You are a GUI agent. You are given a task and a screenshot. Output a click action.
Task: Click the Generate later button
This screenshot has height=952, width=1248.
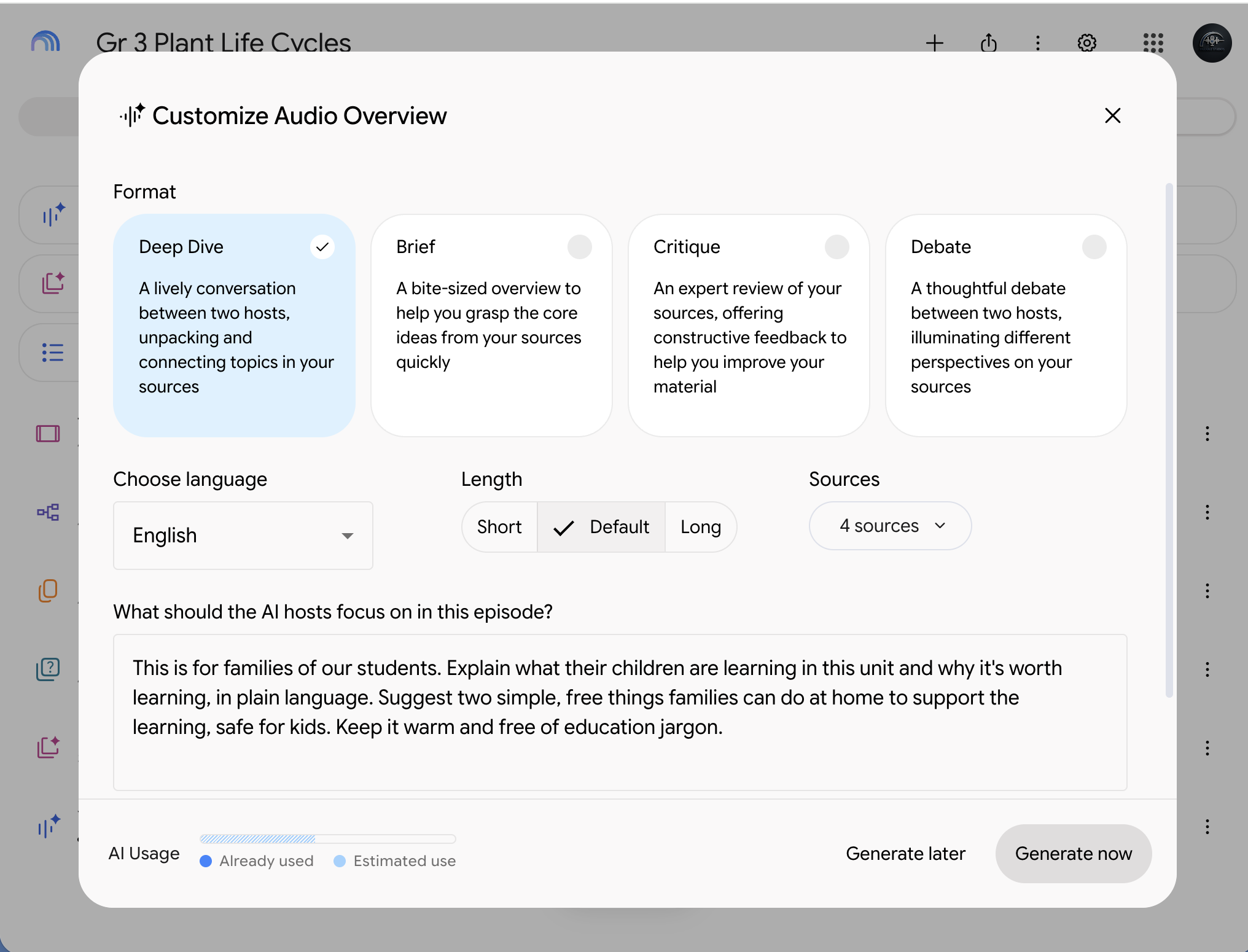[x=905, y=854]
